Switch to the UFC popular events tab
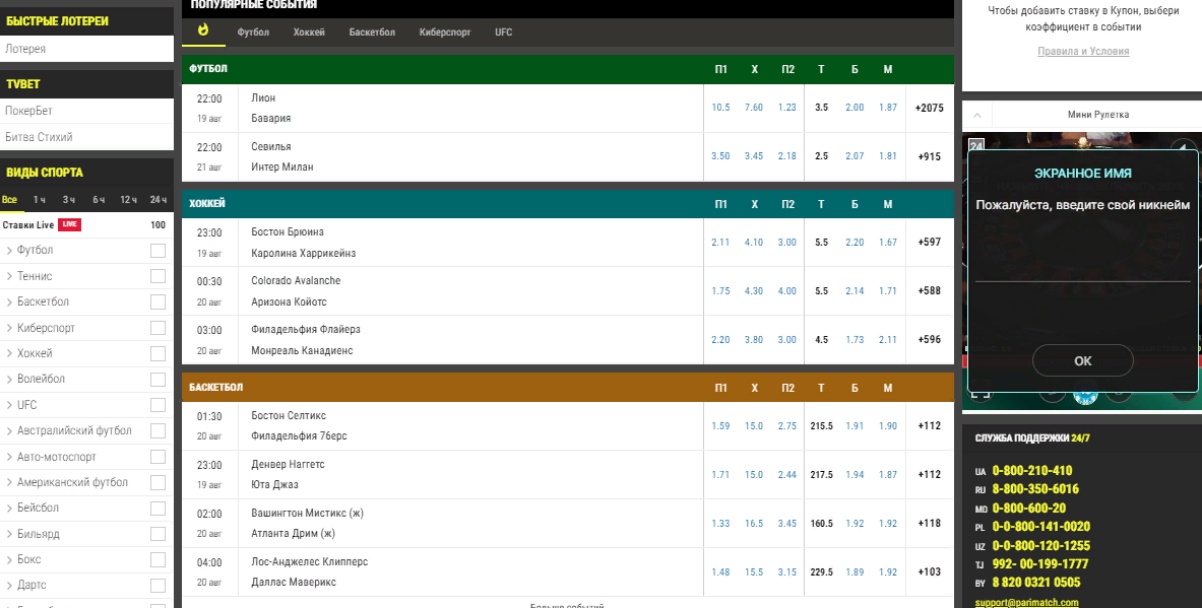Viewport: 1202px width, 608px height. (503, 32)
